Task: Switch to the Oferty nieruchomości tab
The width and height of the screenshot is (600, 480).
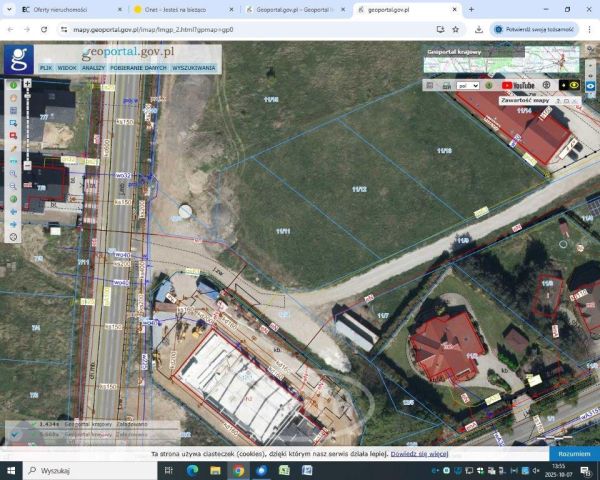Action: tap(72, 10)
